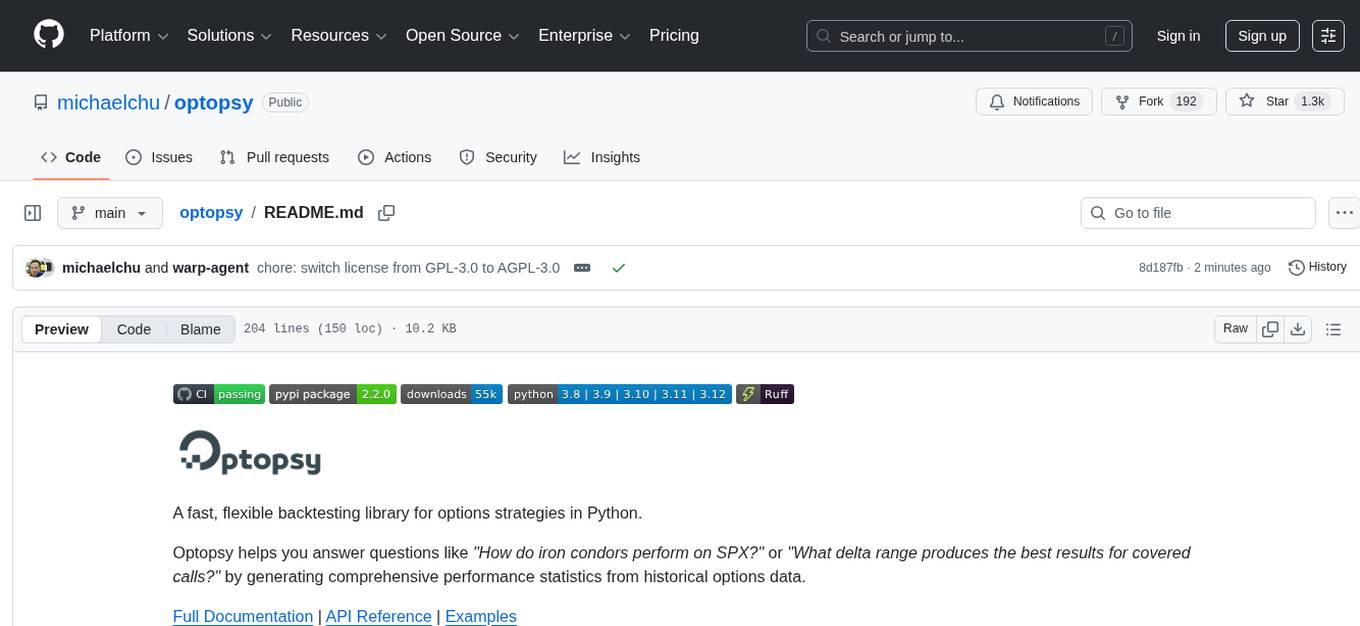Copy the README file path
This screenshot has height=626, width=1360.
[x=387, y=212]
